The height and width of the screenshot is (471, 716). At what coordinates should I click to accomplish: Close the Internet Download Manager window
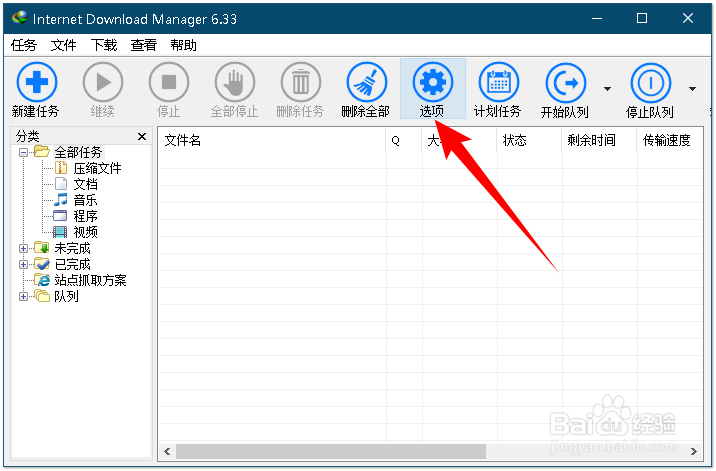[x=688, y=18]
